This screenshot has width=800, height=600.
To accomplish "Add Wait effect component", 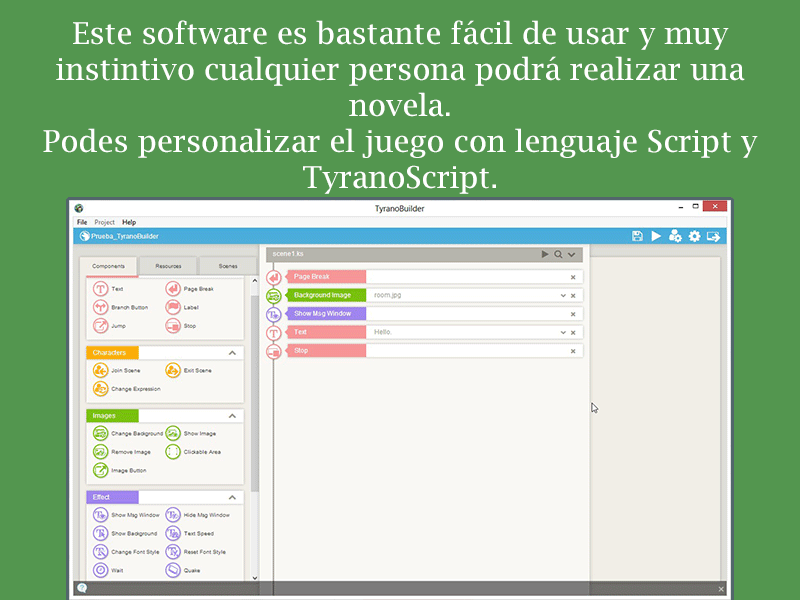I will point(108,570).
